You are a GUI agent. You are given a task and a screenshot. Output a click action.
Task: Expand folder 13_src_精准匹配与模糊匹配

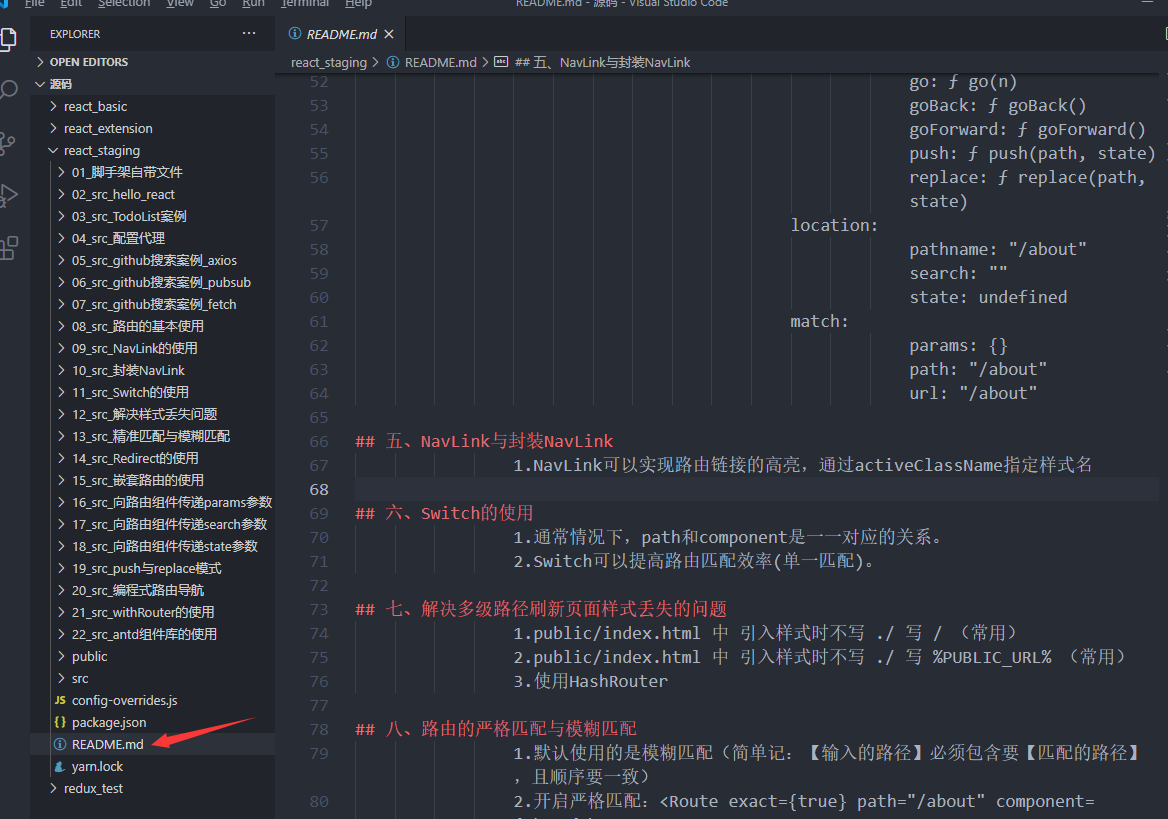tap(61, 436)
